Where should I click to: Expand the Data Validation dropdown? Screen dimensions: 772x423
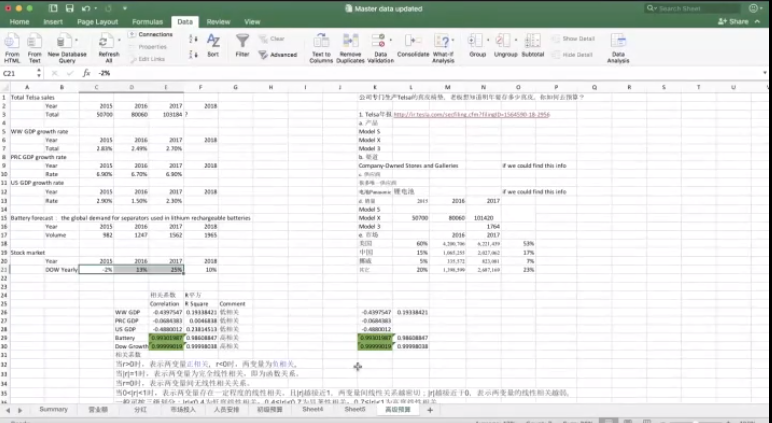pos(380,58)
